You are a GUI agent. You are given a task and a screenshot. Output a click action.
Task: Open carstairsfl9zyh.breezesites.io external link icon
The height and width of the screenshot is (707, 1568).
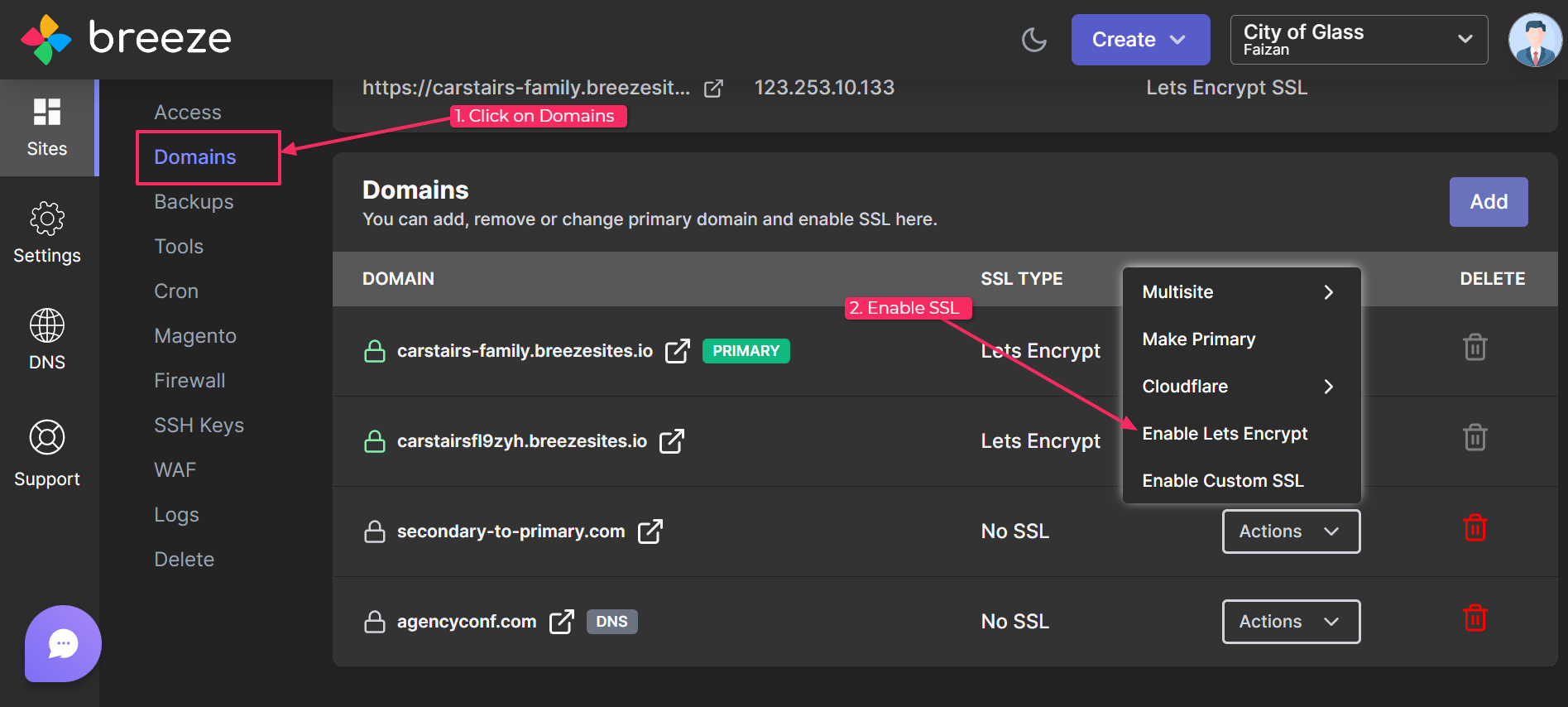click(x=672, y=441)
